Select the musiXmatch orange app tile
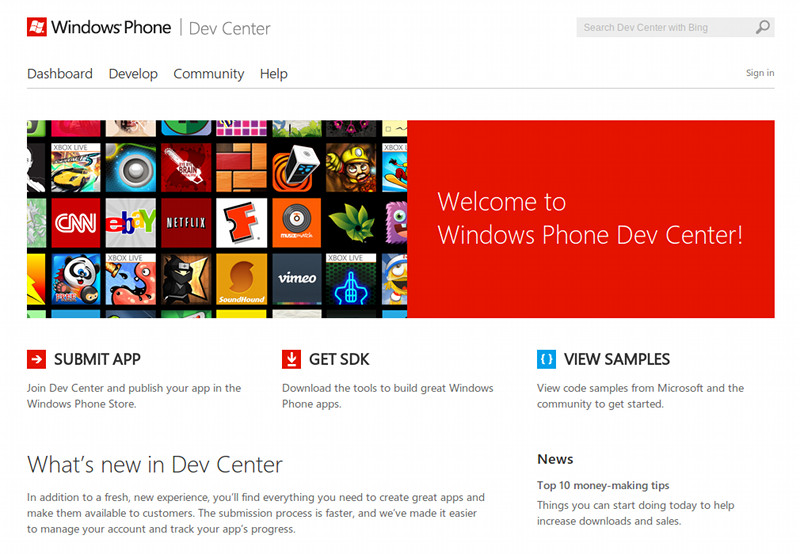This screenshot has width=800, height=554. pos(296,223)
